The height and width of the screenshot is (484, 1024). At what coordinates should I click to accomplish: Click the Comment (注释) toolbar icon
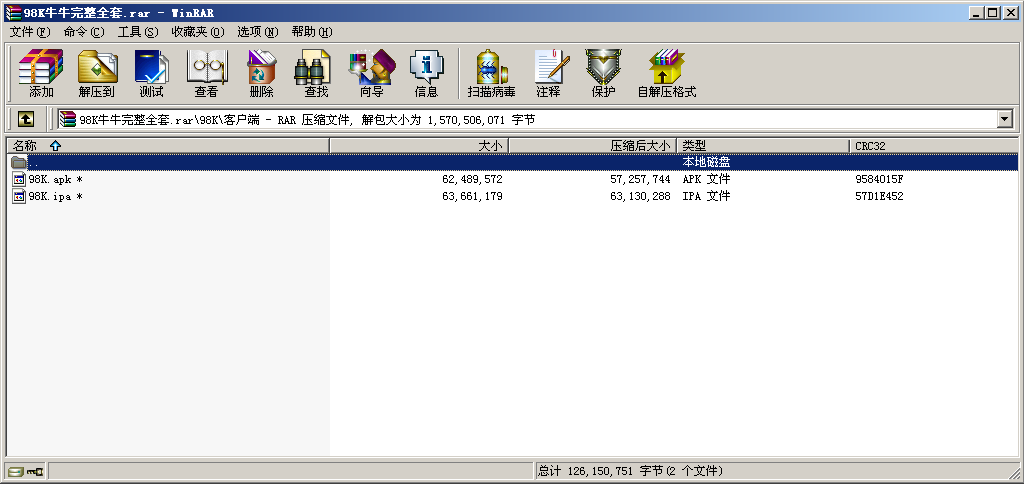point(548,74)
